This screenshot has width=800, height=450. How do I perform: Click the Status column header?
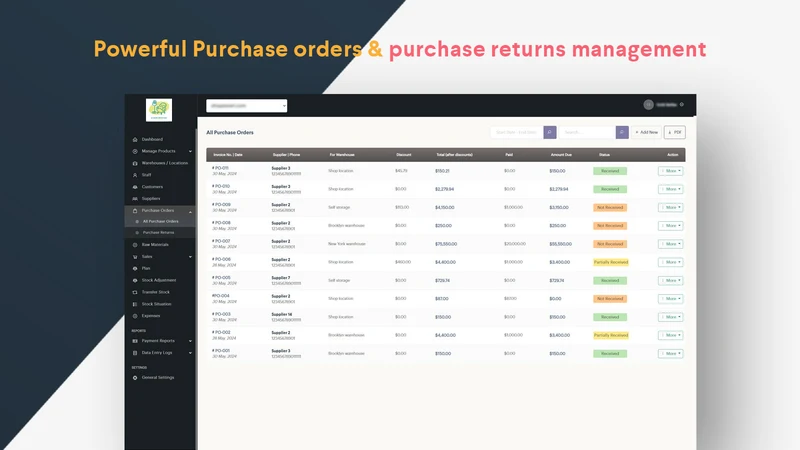[605, 155]
